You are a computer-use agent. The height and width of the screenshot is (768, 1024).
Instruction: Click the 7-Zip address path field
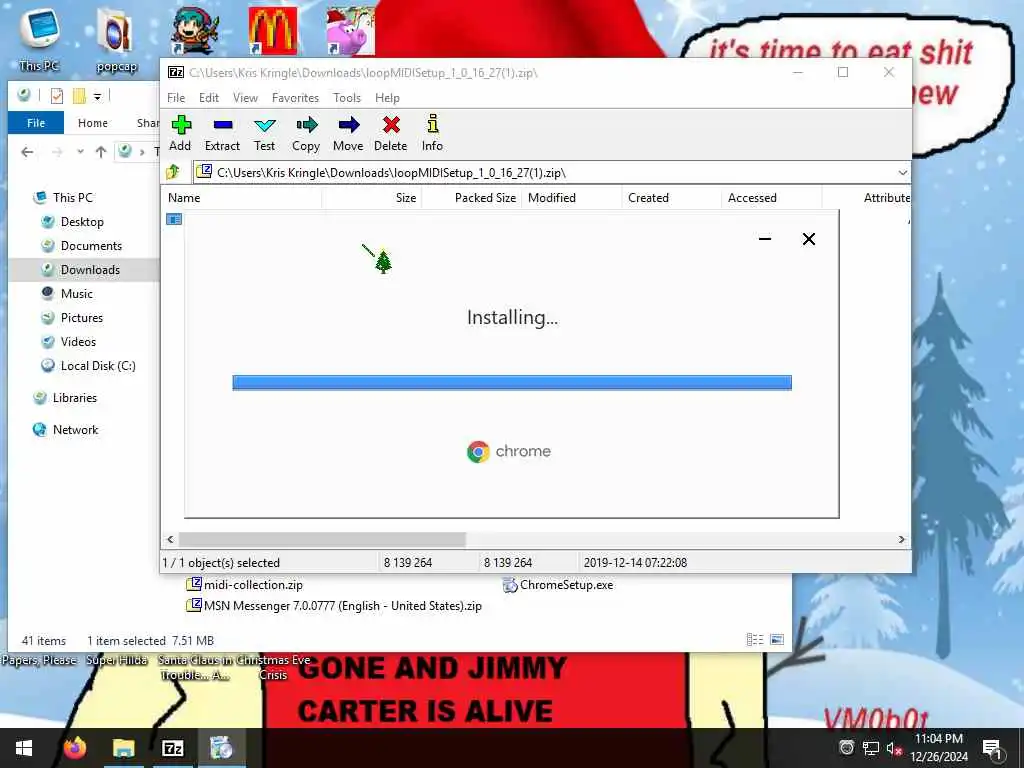pyautogui.click(x=549, y=173)
